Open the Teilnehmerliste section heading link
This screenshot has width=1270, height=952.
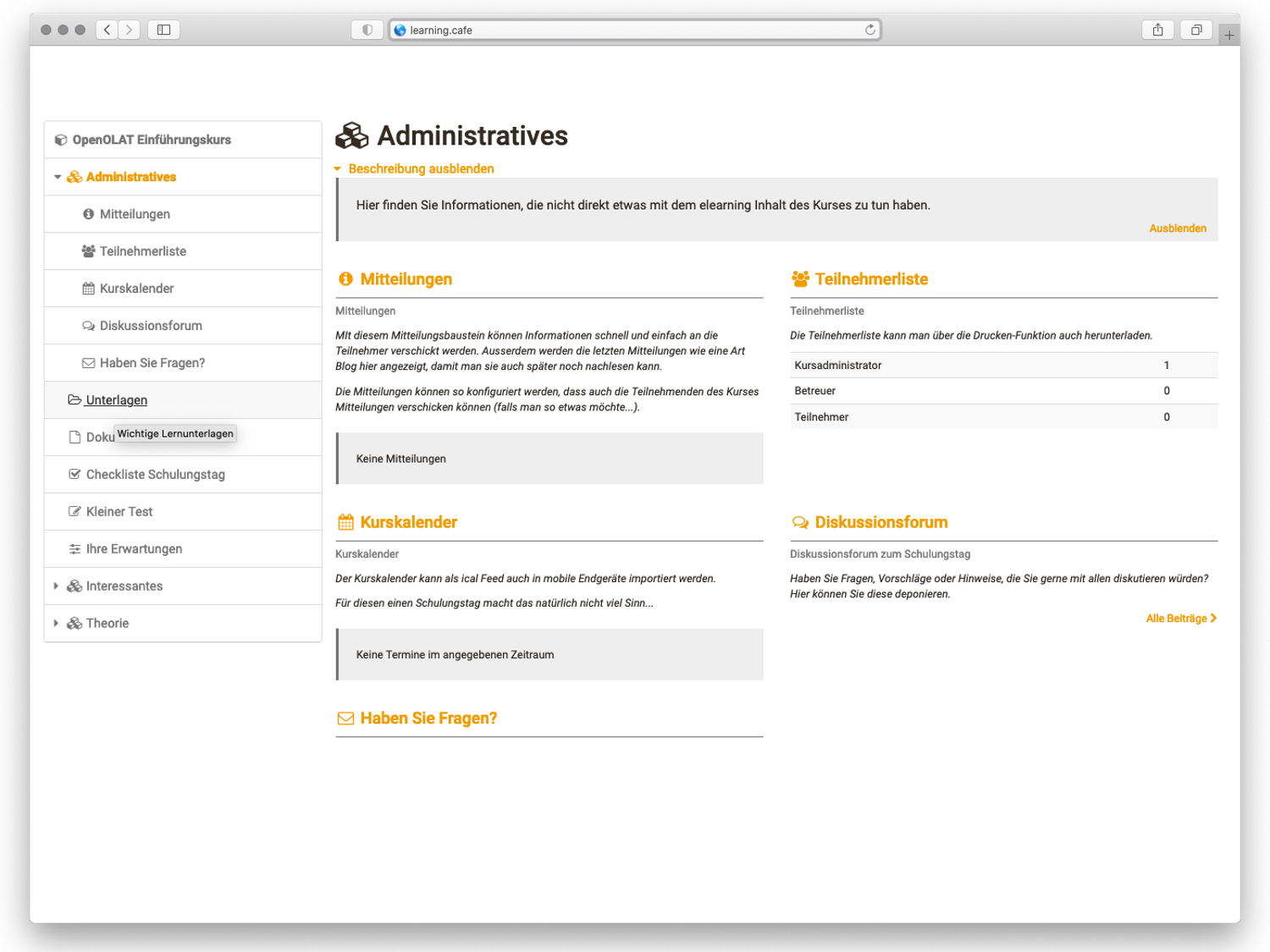pyautogui.click(x=871, y=279)
